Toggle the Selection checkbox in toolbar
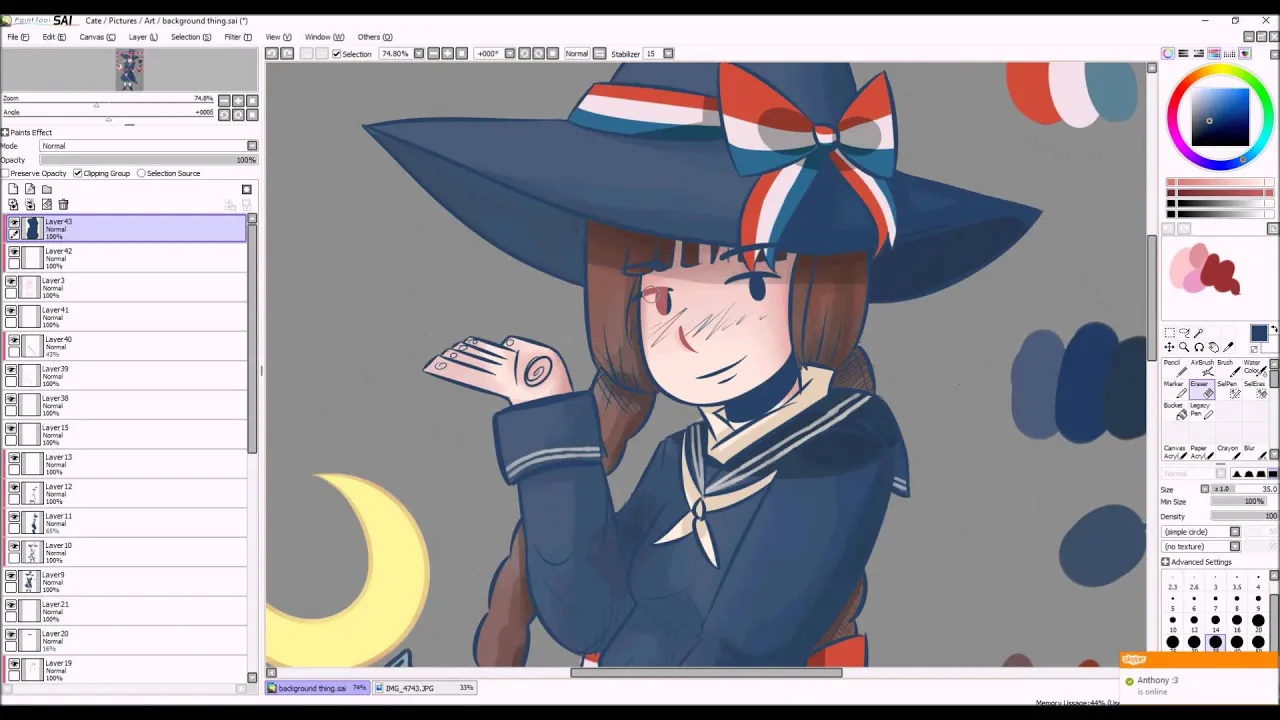Image resolution: width=1280 pixels, height=720 pixels. tap(337, 54)
